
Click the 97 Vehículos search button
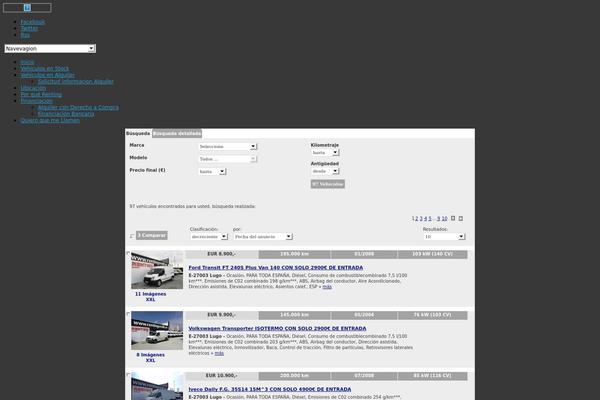click(328, 184)
